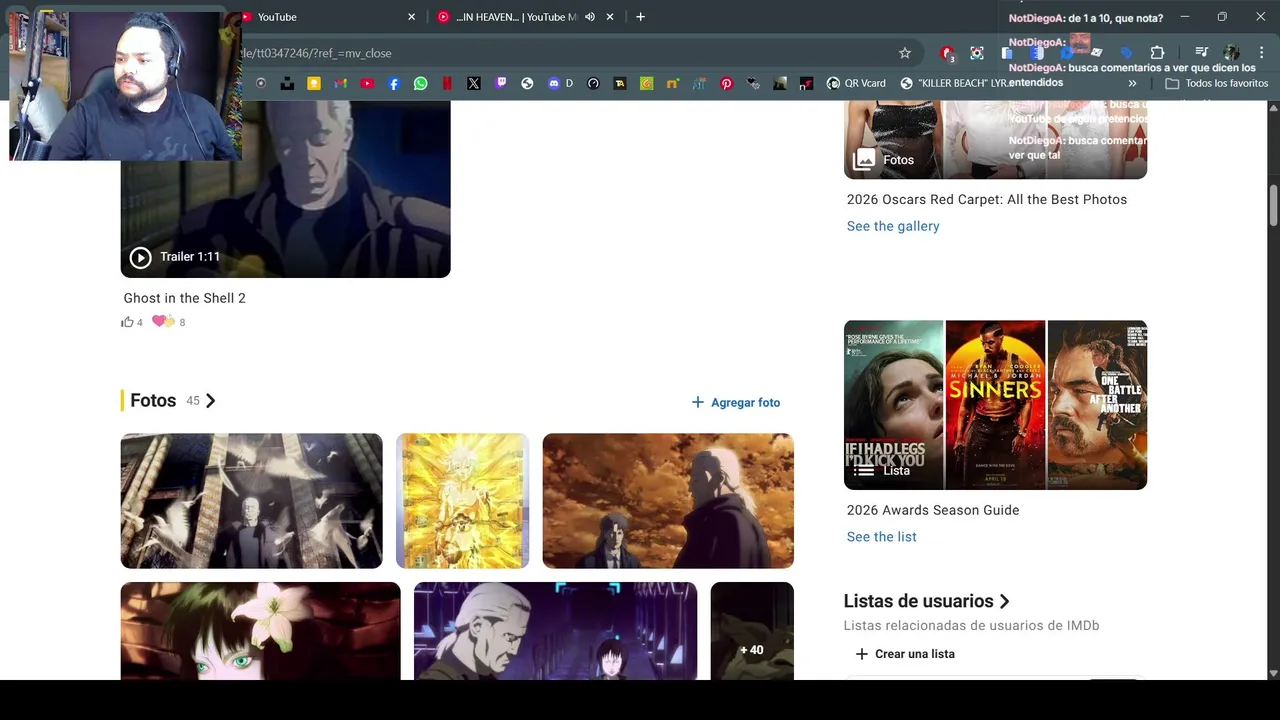Open the Discord bookmark labeled D
Viewport: 1280px width, 720px height.
pyautogui.click(x=560, y=84)
